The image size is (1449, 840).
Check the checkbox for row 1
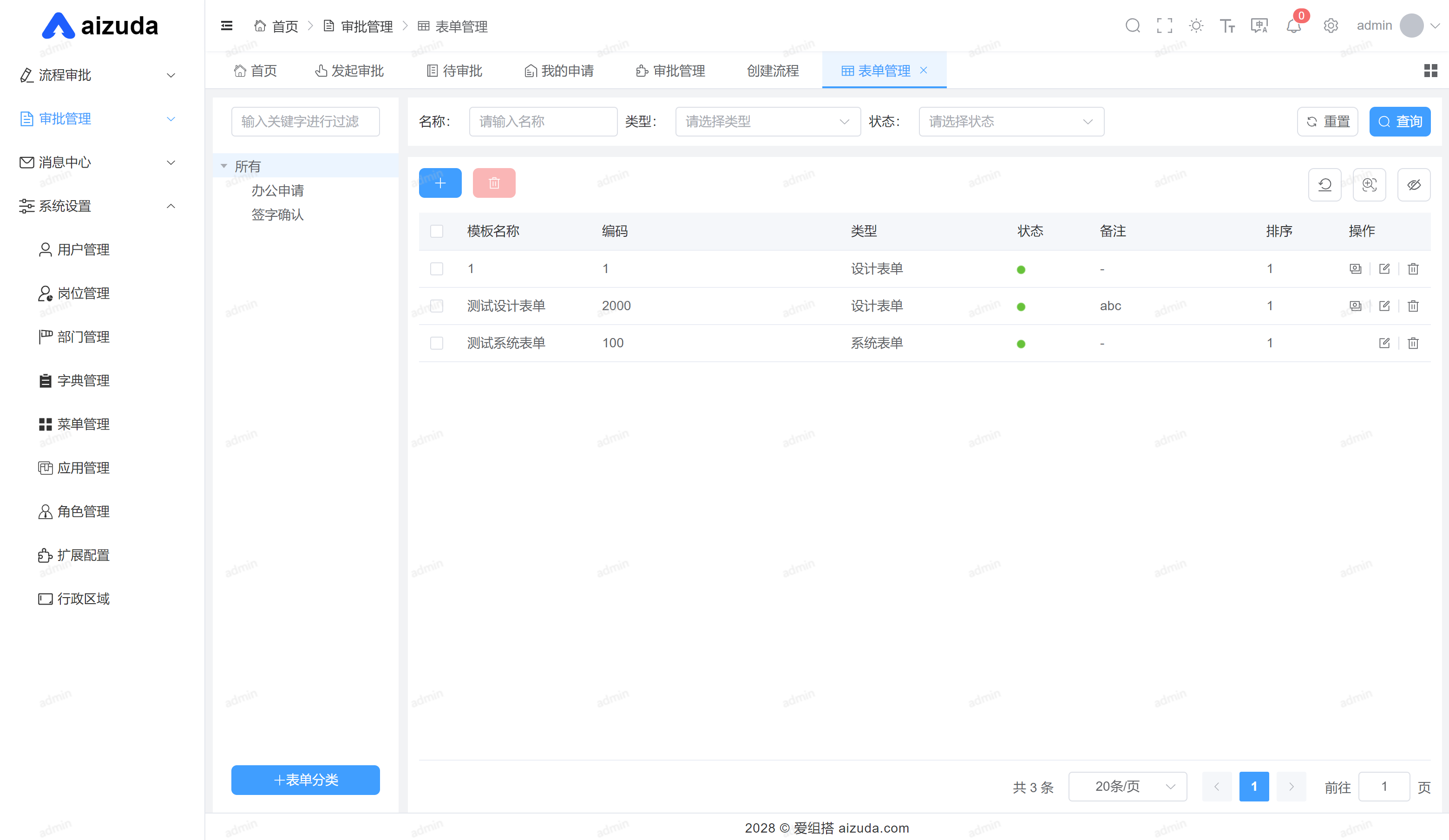click(436, 268)
